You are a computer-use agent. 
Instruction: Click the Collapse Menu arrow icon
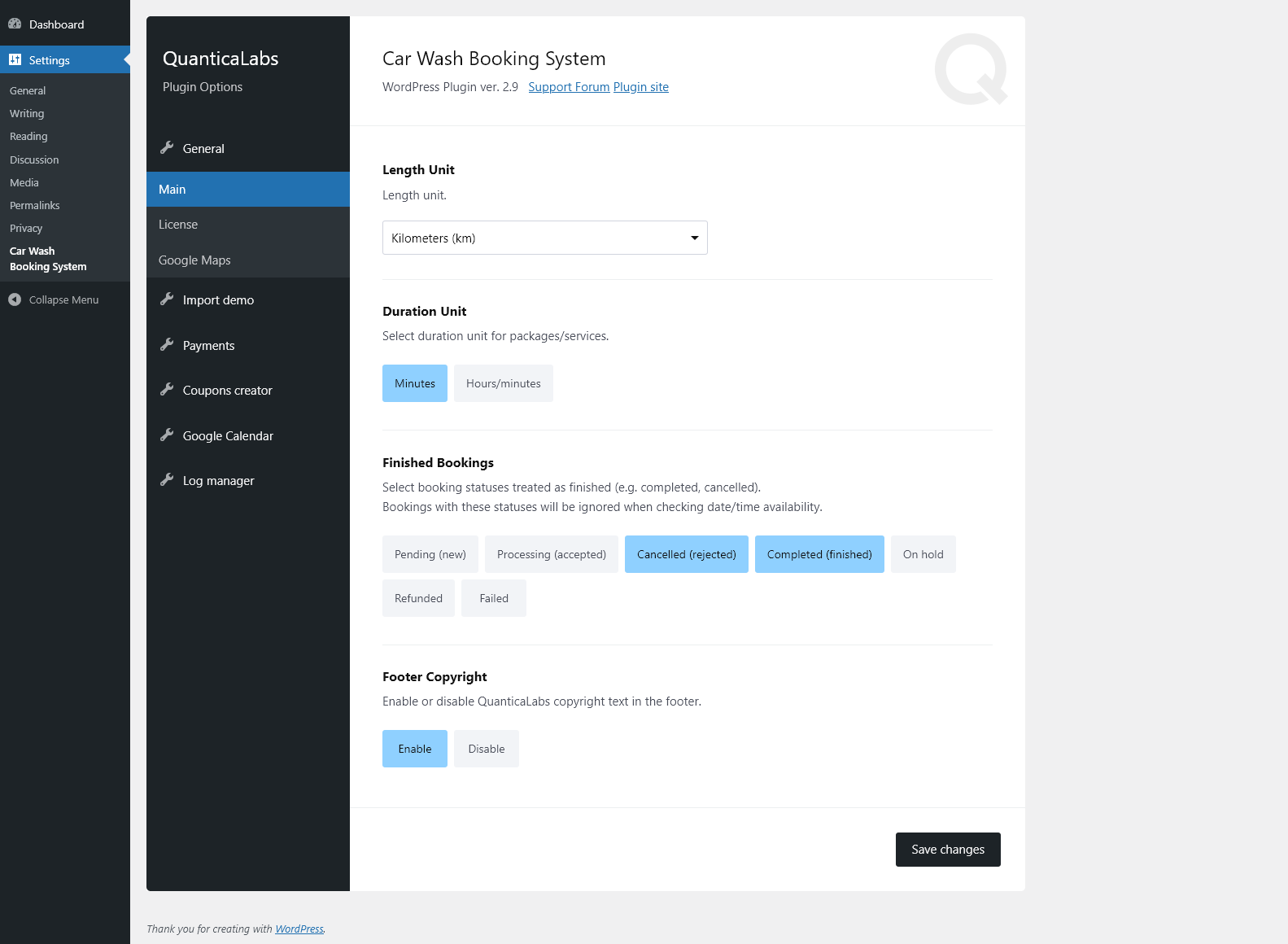(x=15, y=299)
